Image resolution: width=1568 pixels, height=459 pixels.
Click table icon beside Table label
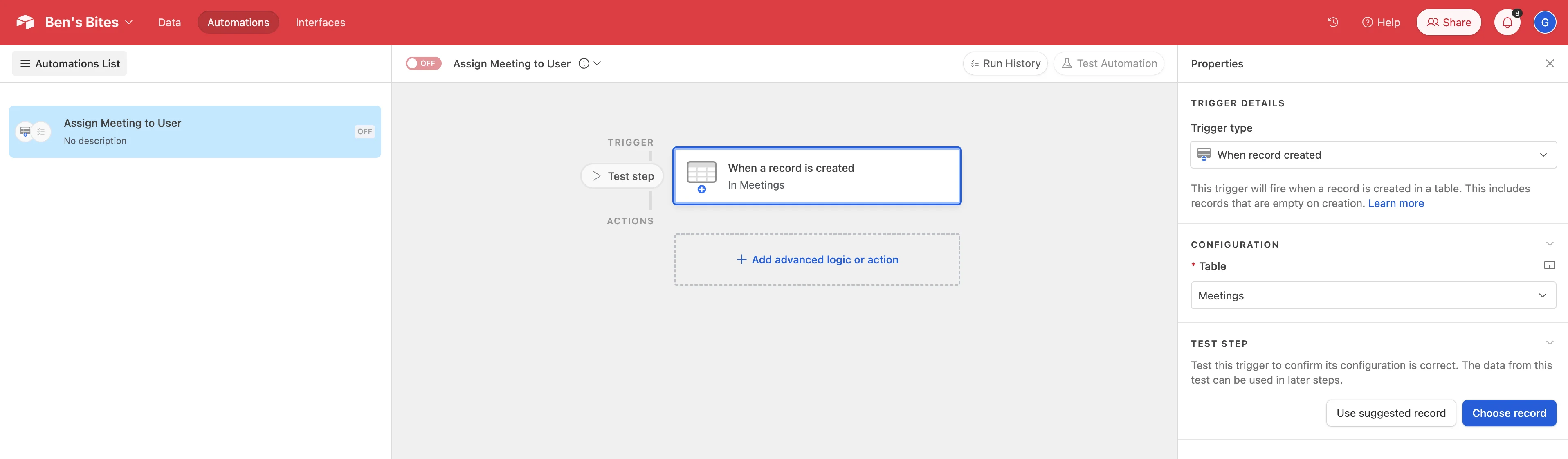[1549, 265]
